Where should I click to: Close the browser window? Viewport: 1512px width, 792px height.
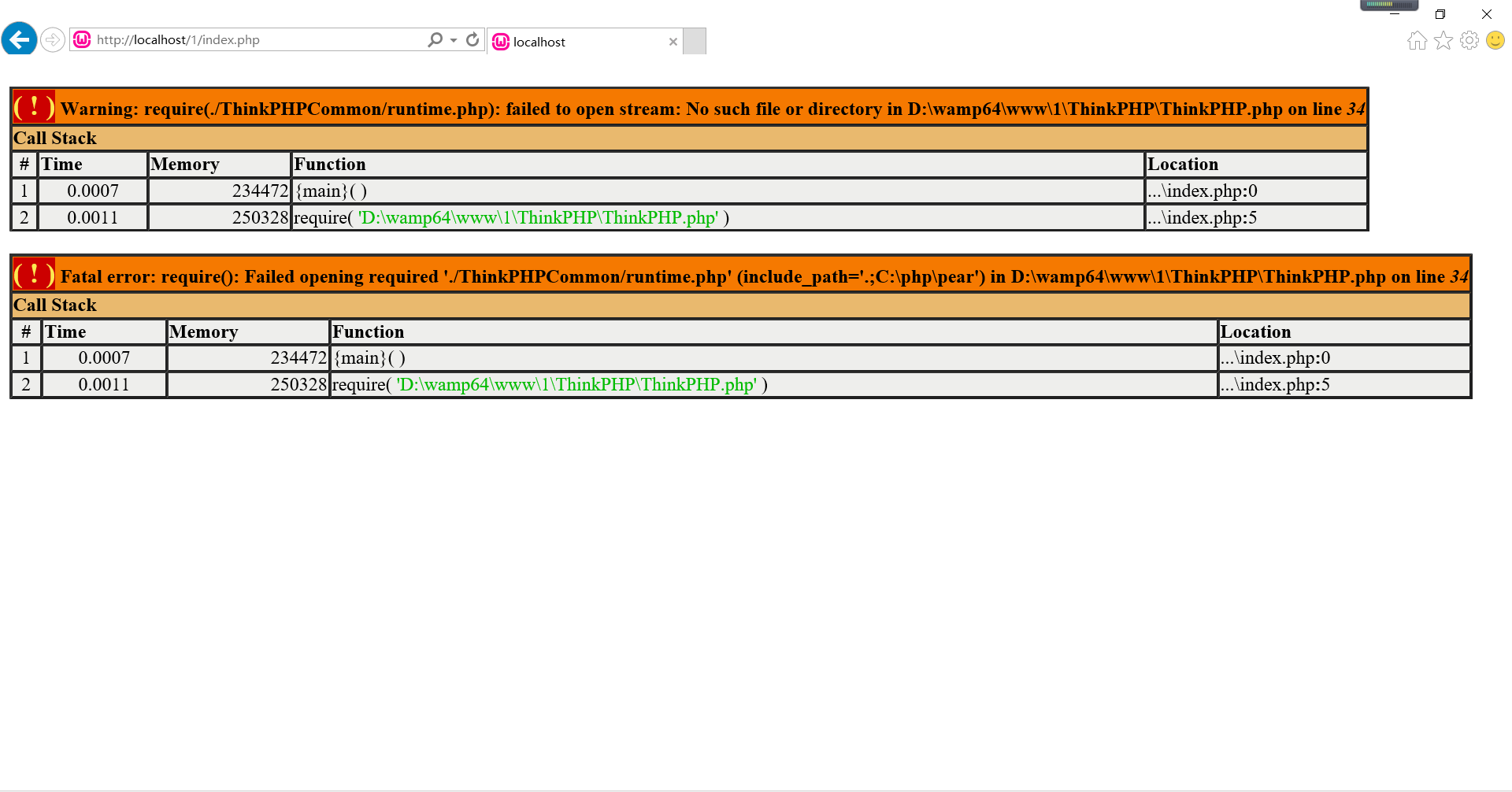[x=1487, y=14]
